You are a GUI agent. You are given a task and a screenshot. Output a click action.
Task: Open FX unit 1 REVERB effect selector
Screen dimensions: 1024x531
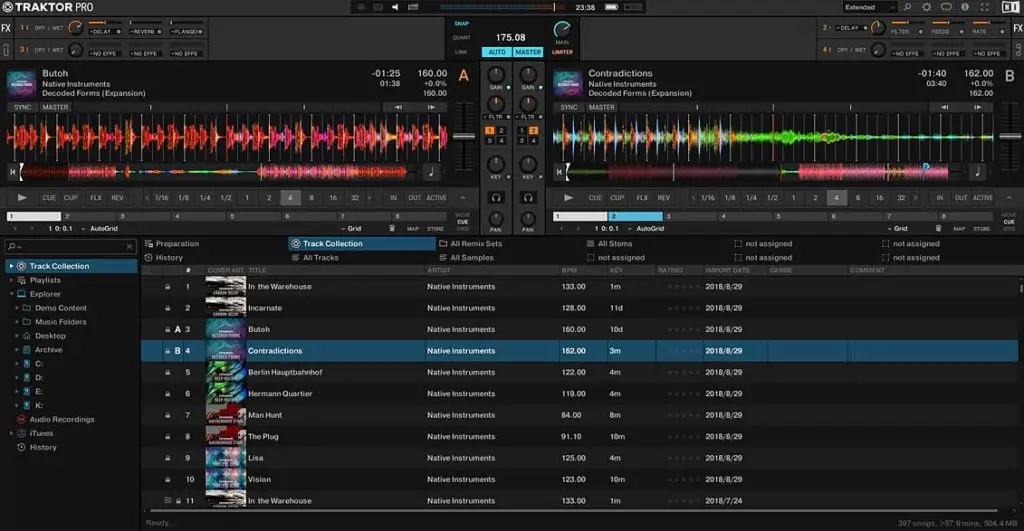pos(145,31)
